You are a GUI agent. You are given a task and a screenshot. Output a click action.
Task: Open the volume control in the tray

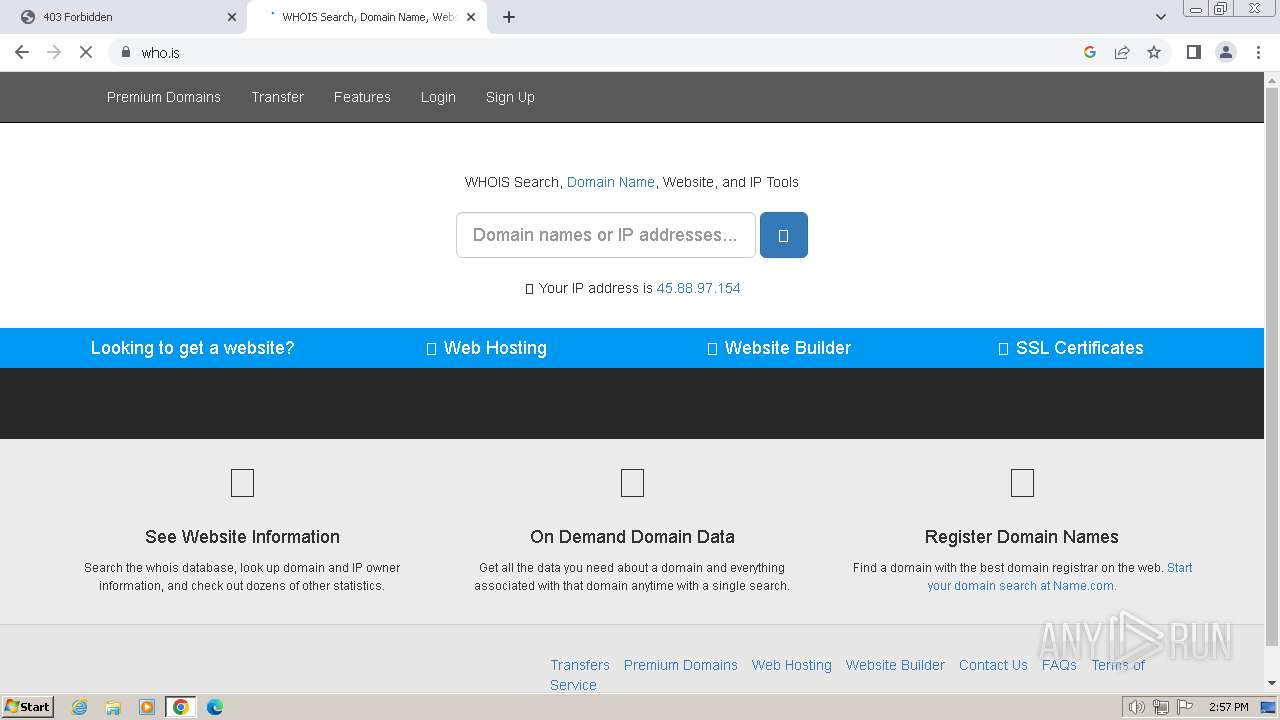coord(1137,707)
